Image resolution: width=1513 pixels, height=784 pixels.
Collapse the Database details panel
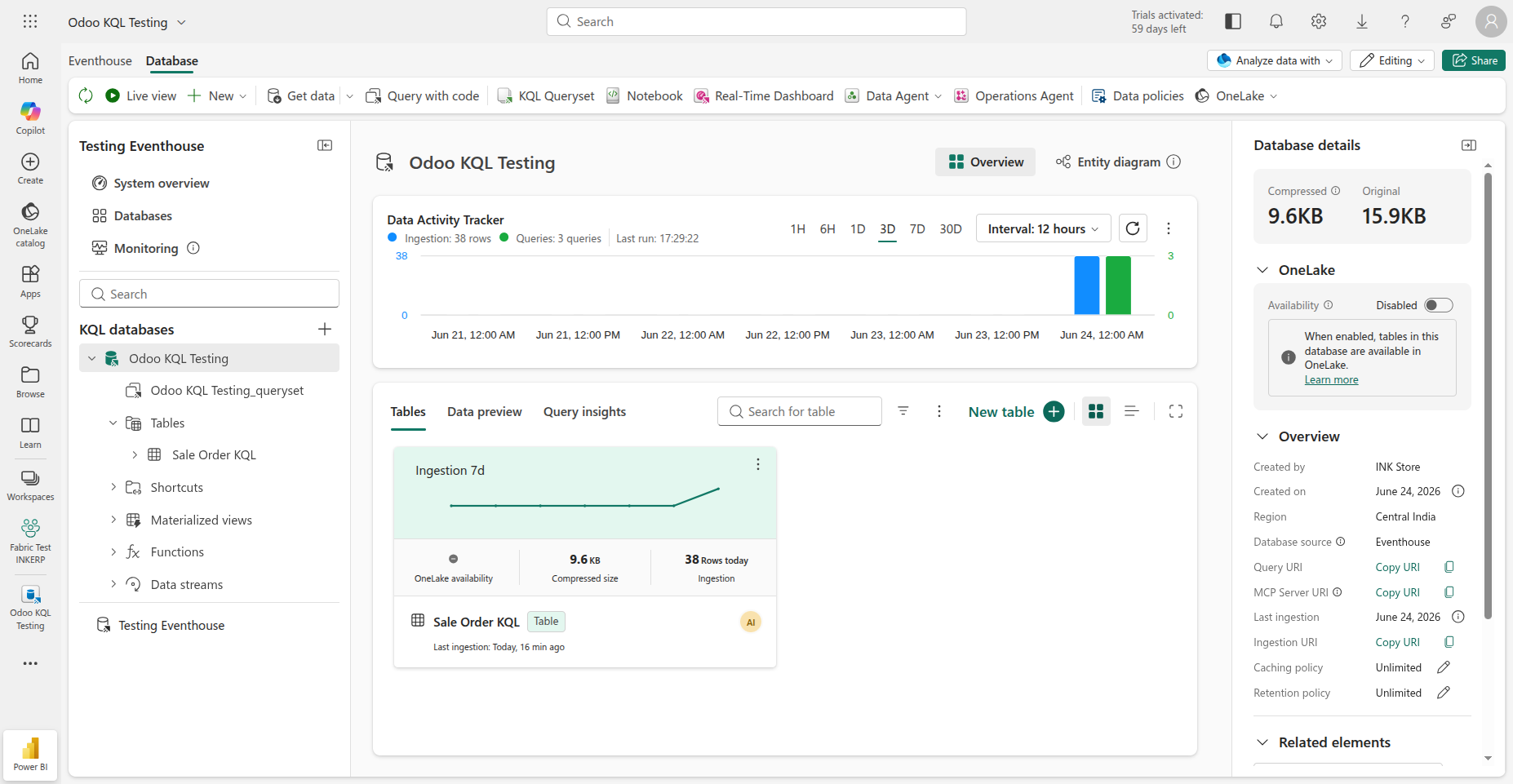pos(1469,145)
